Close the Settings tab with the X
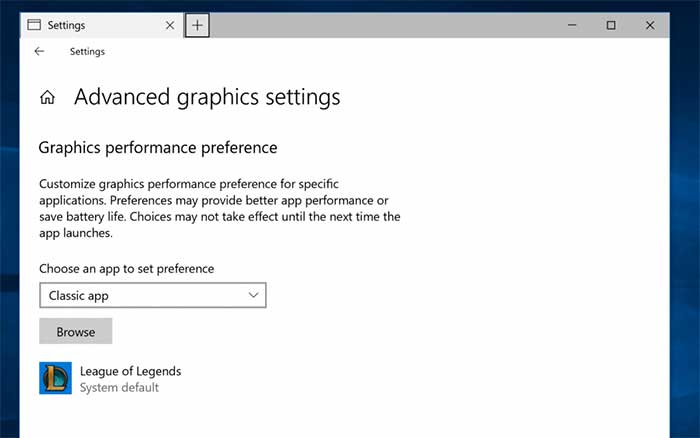 pyautogui.click(x=170, y=25)
